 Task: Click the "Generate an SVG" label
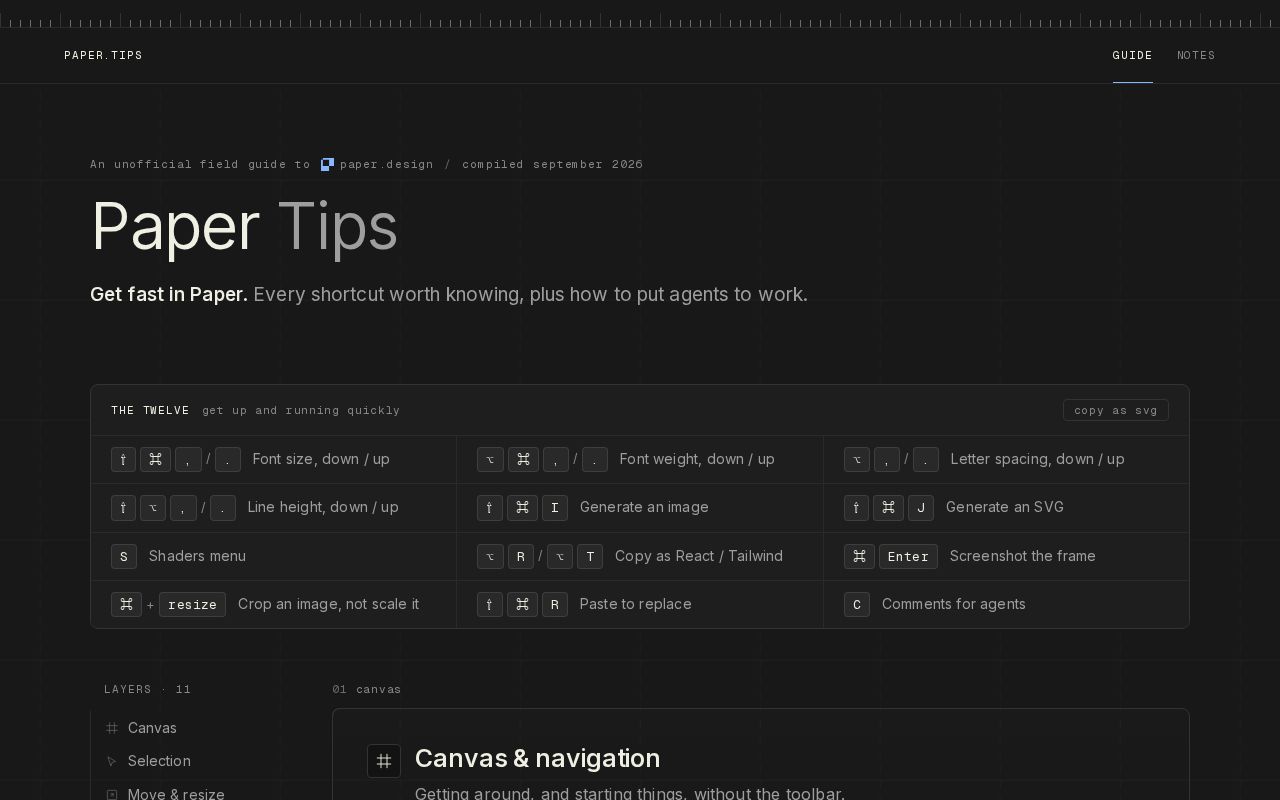[1005, 507]
